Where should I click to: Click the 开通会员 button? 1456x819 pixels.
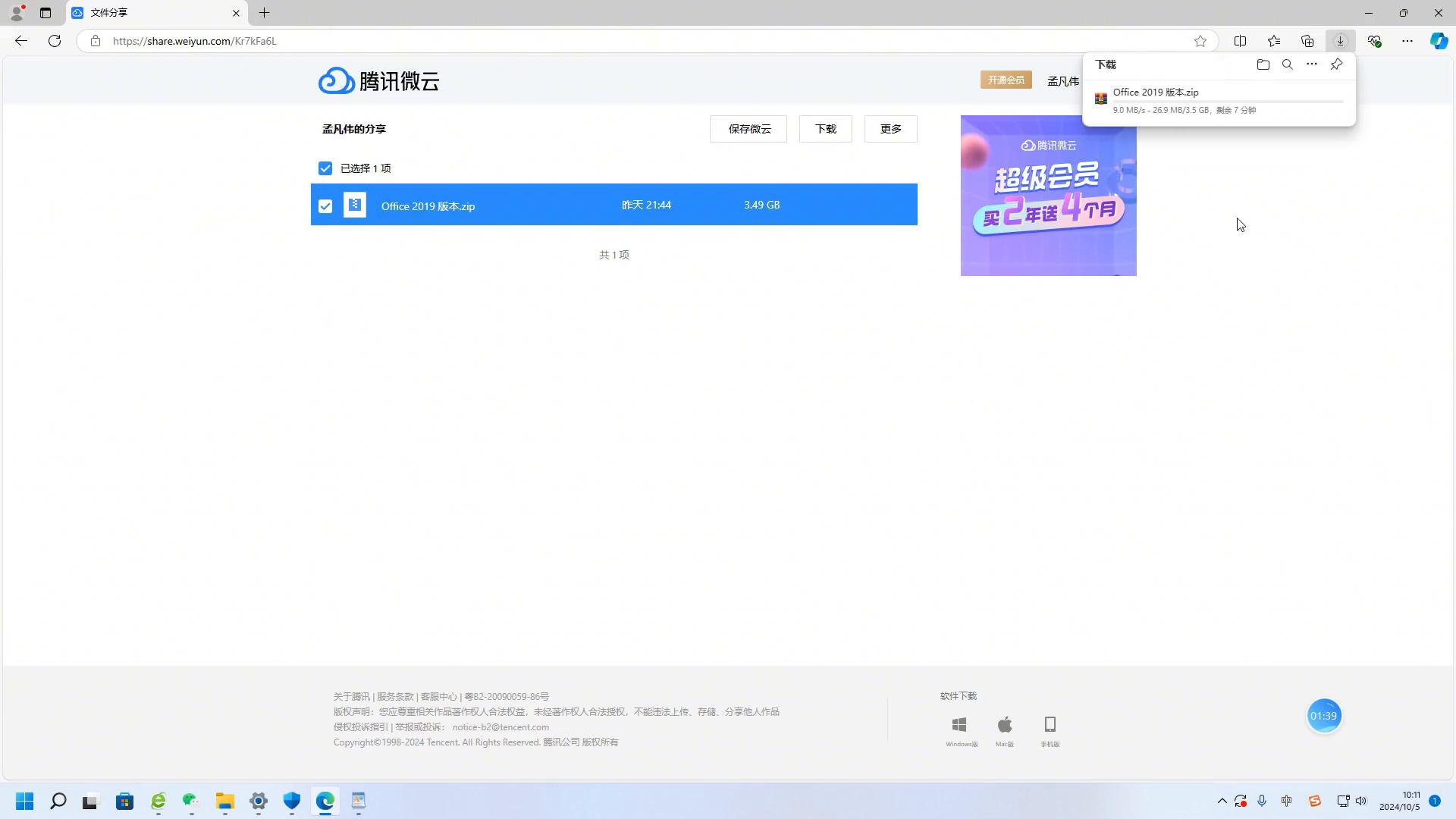tap(1006, 80)
